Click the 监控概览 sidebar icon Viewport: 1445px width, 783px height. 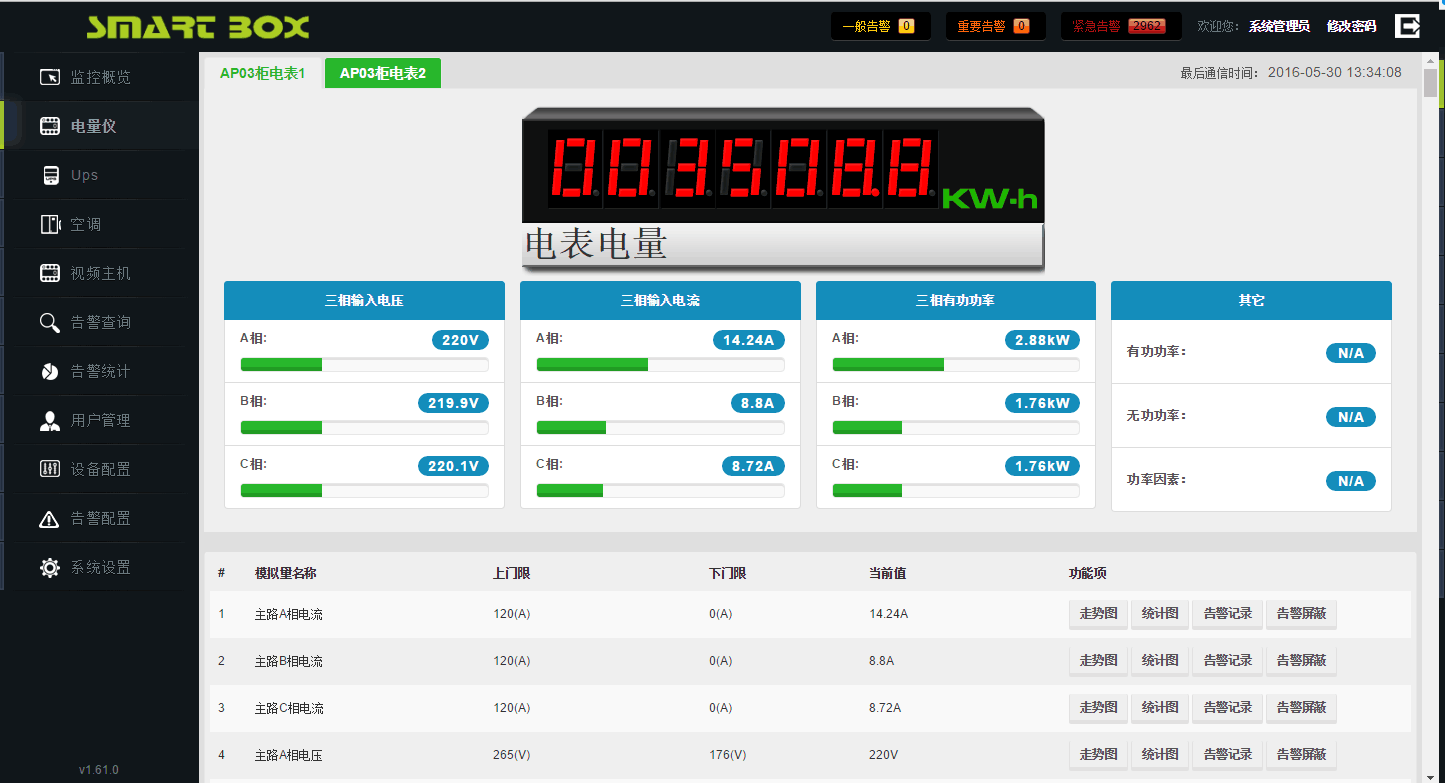[50, 77]
